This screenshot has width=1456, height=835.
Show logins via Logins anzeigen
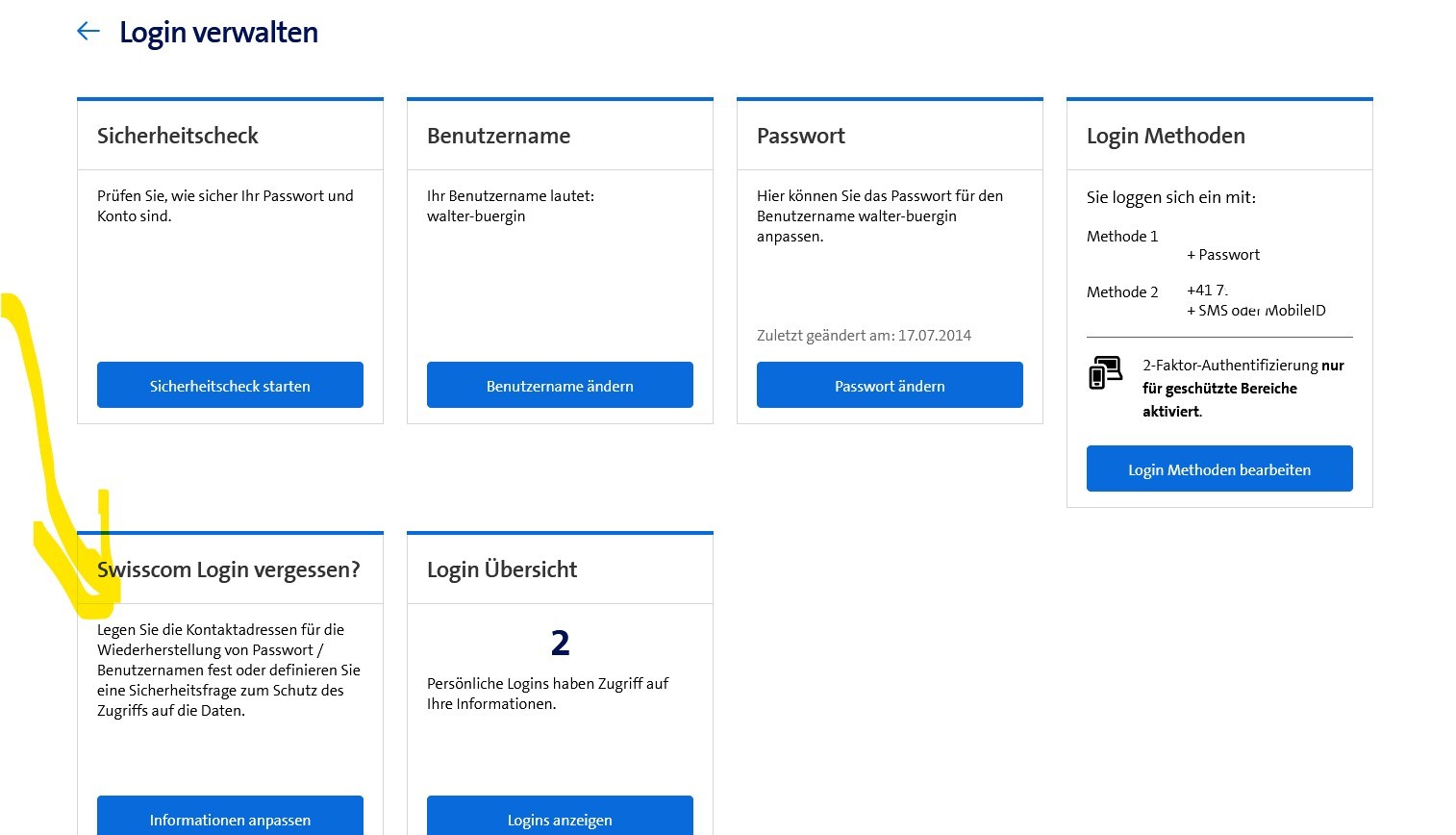click(560, 819)
